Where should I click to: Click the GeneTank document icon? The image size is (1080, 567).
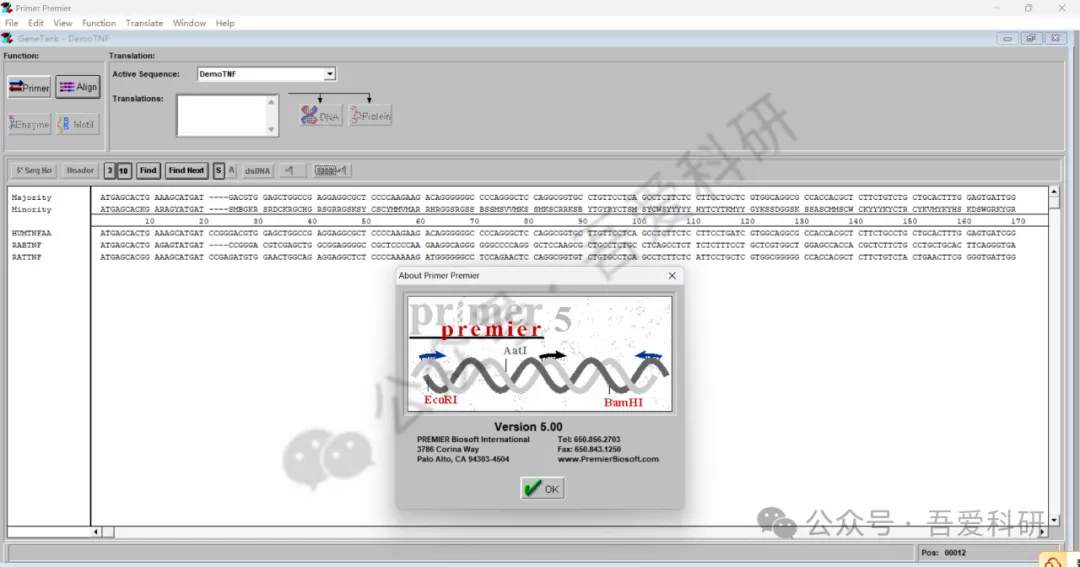tap(7, 39)
